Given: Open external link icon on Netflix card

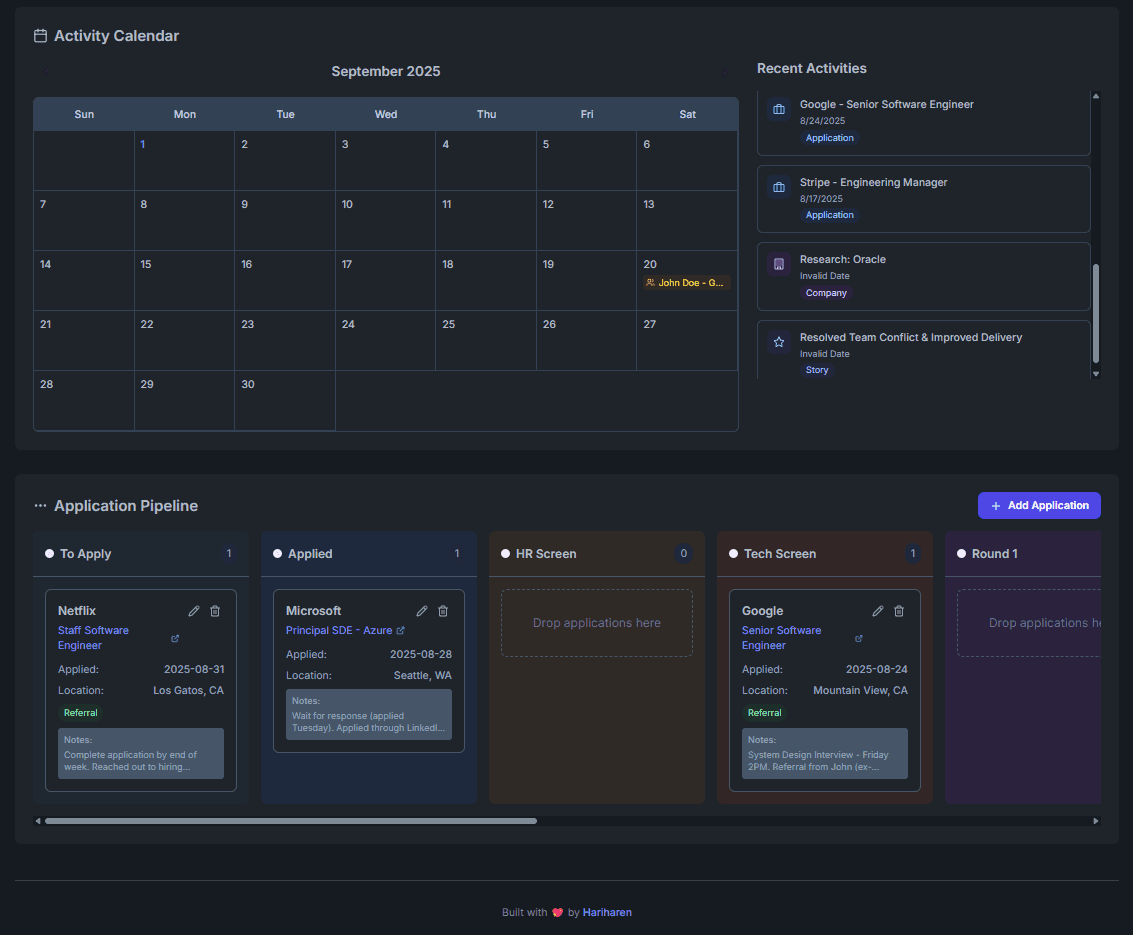Looking at the screenshot, I should [x=175, y=638].
